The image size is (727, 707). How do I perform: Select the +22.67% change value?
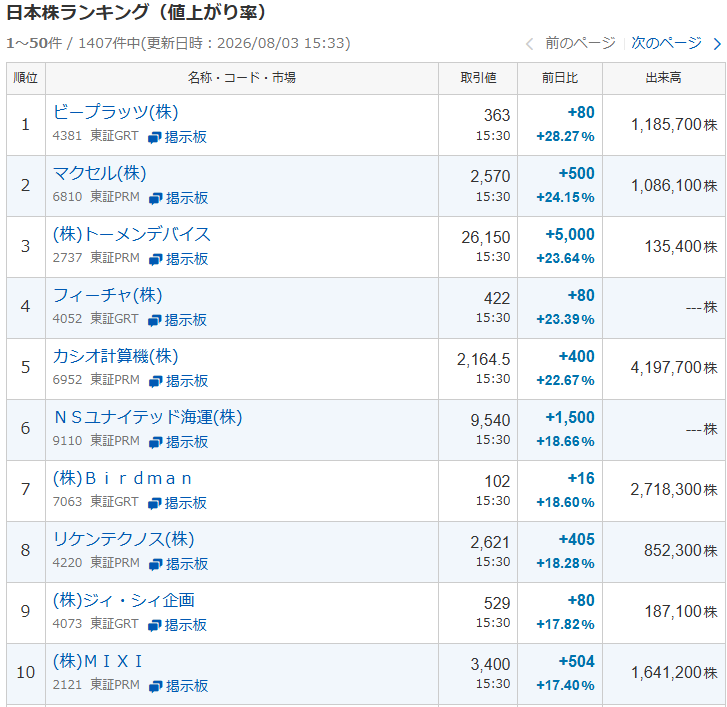coord(565,381)
